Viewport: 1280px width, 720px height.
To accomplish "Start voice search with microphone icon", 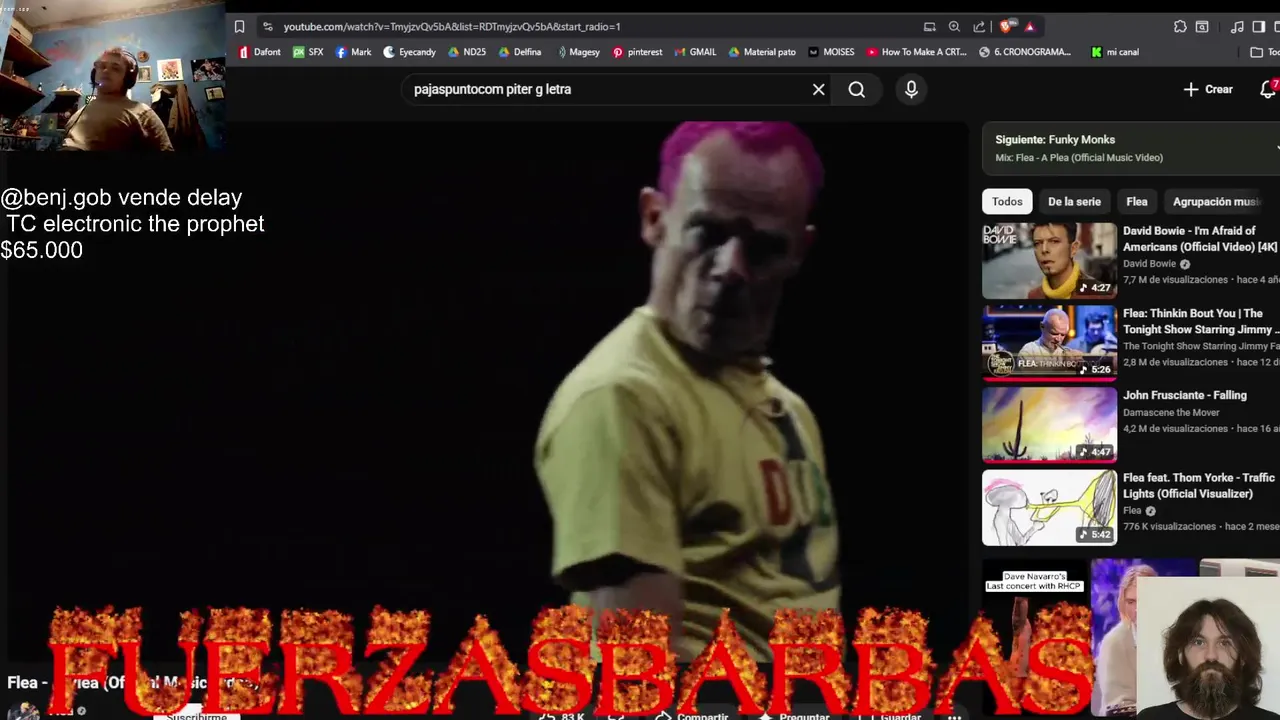I will point(911,89).
